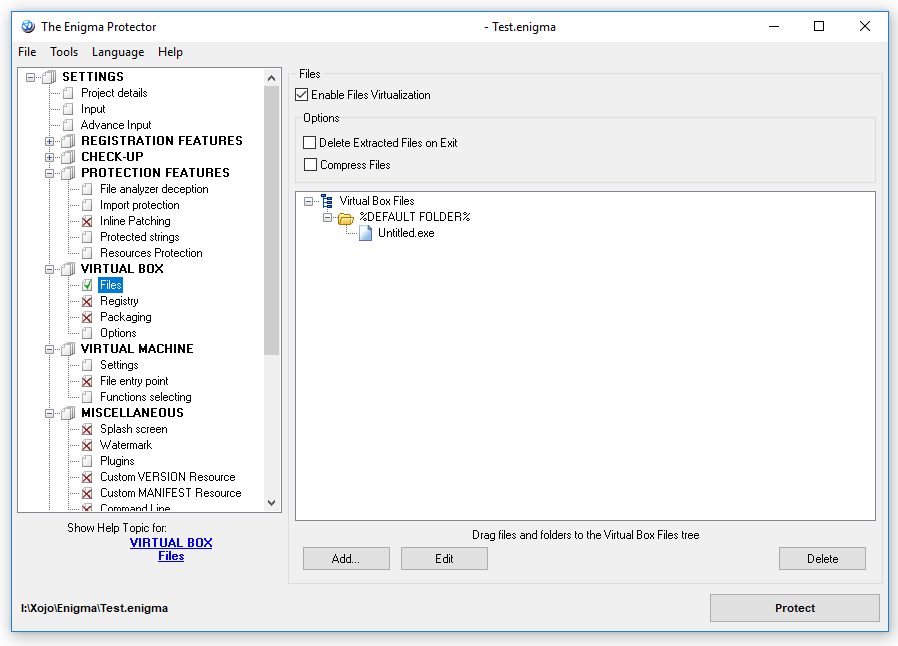Screen dimensions: 898x646
Task: Disable the Enable Files Virtualization checkbox
Action: (302, 95)
